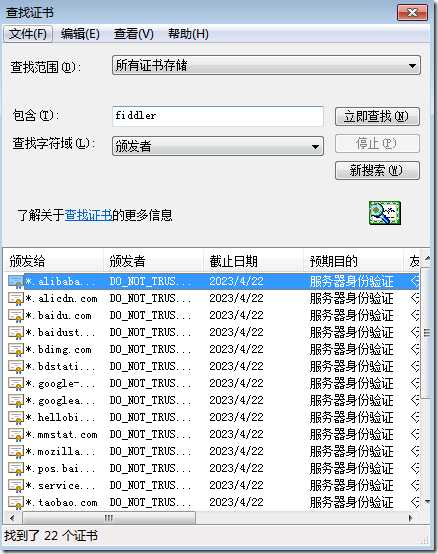This screenshot has height=554, width=438.
Task: Click certificate icon of *.pos.bai row
Action: tap(16, 468)
